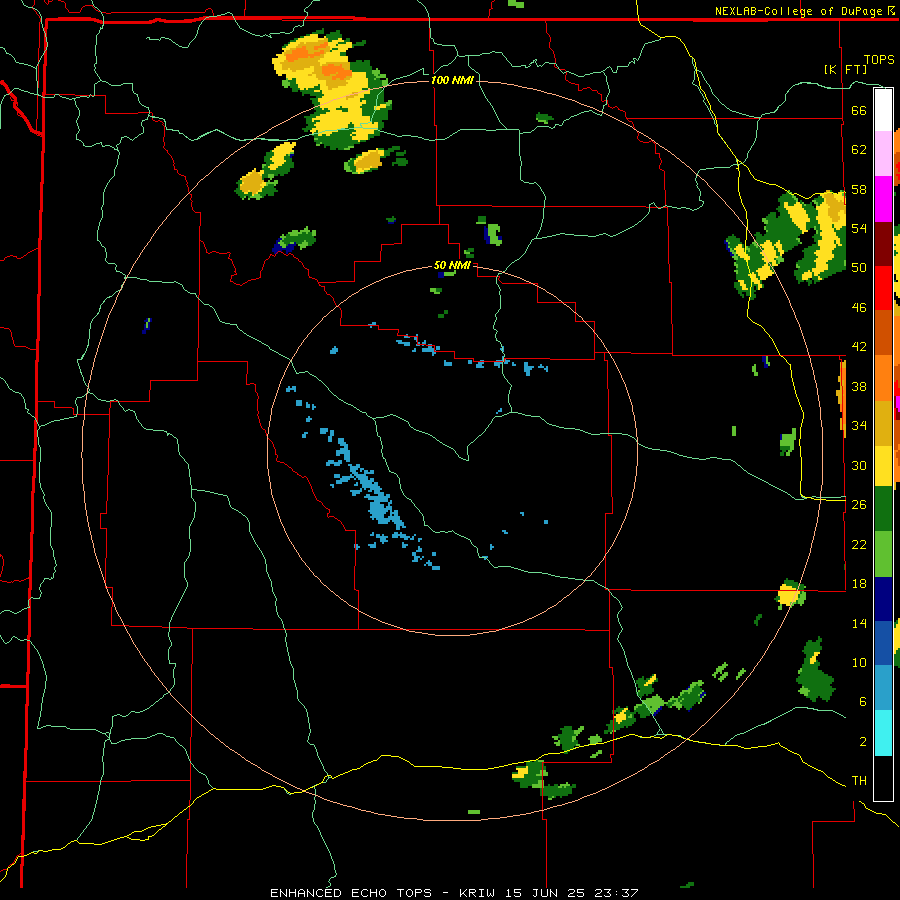Click the TOPS legend title
Image resolution: width=900 pixels, height=900 pixels.
pyautogui.click(x=878, y=59)
